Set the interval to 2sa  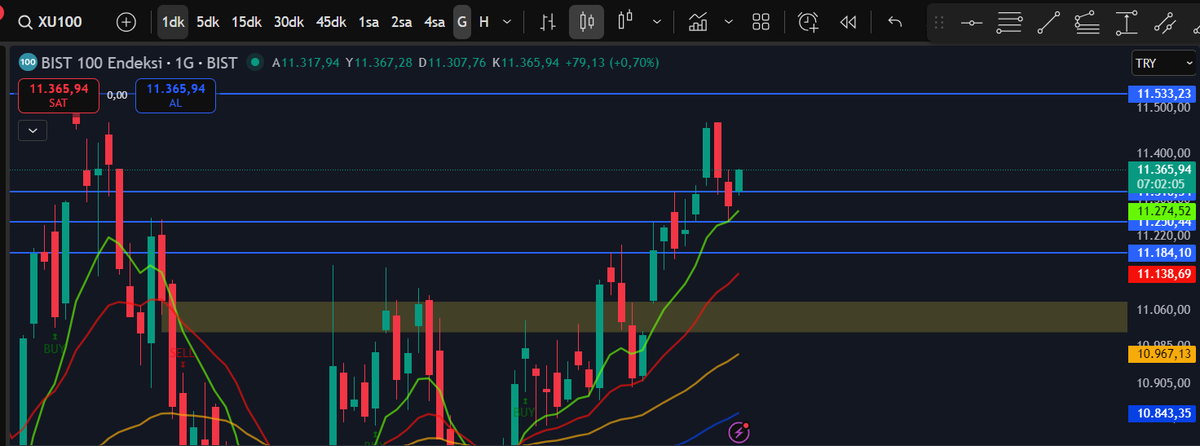point(401,21)
